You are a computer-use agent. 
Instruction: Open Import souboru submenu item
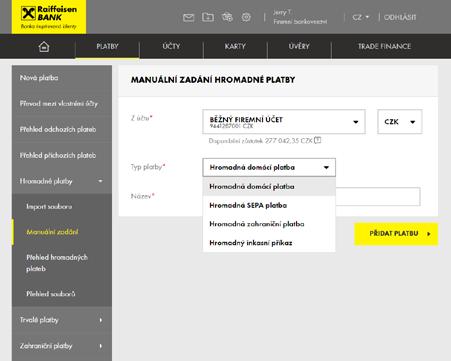click(x=62, y=207)
